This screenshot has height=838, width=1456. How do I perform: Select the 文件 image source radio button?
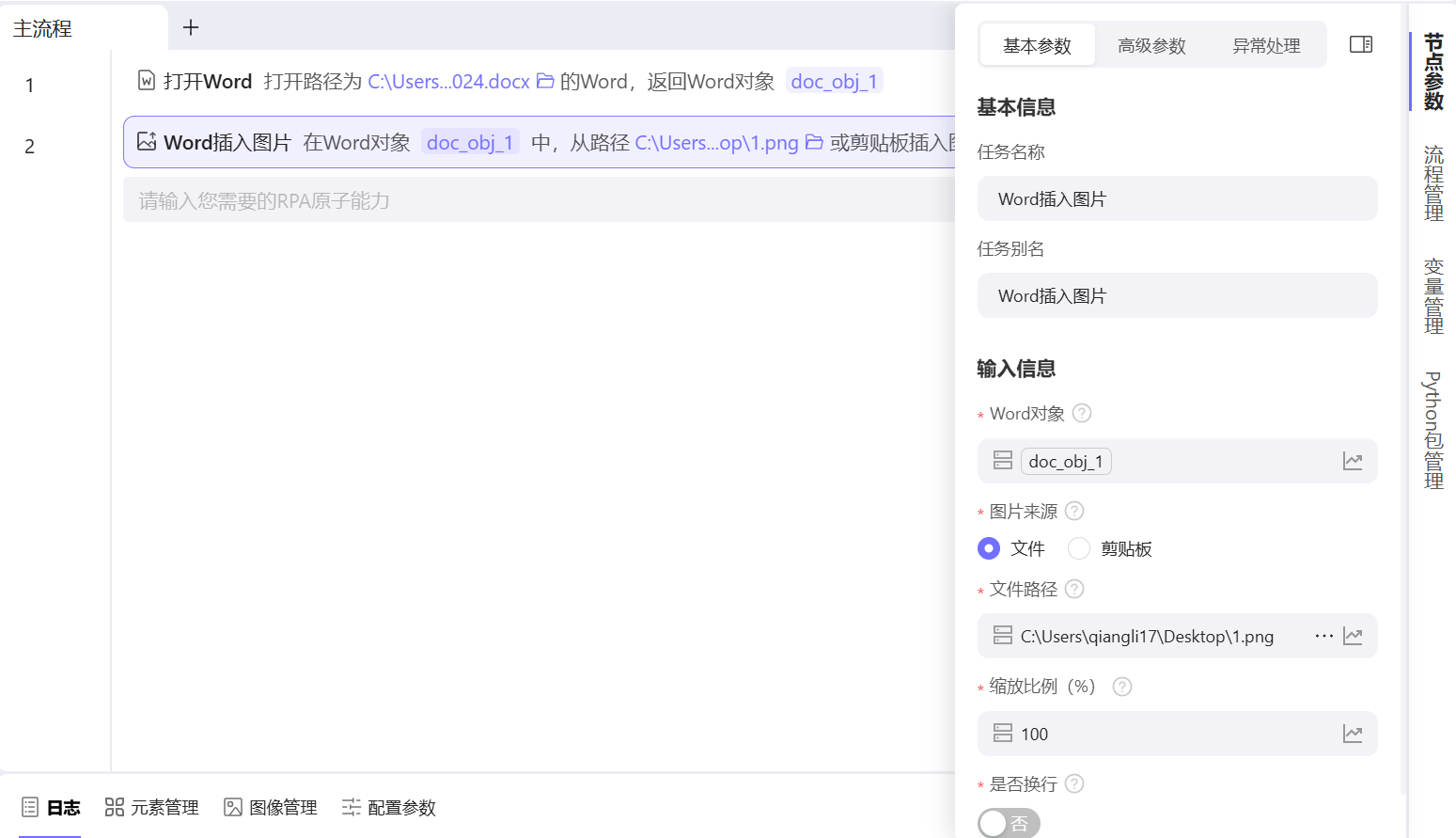click(x=988, y=548)
